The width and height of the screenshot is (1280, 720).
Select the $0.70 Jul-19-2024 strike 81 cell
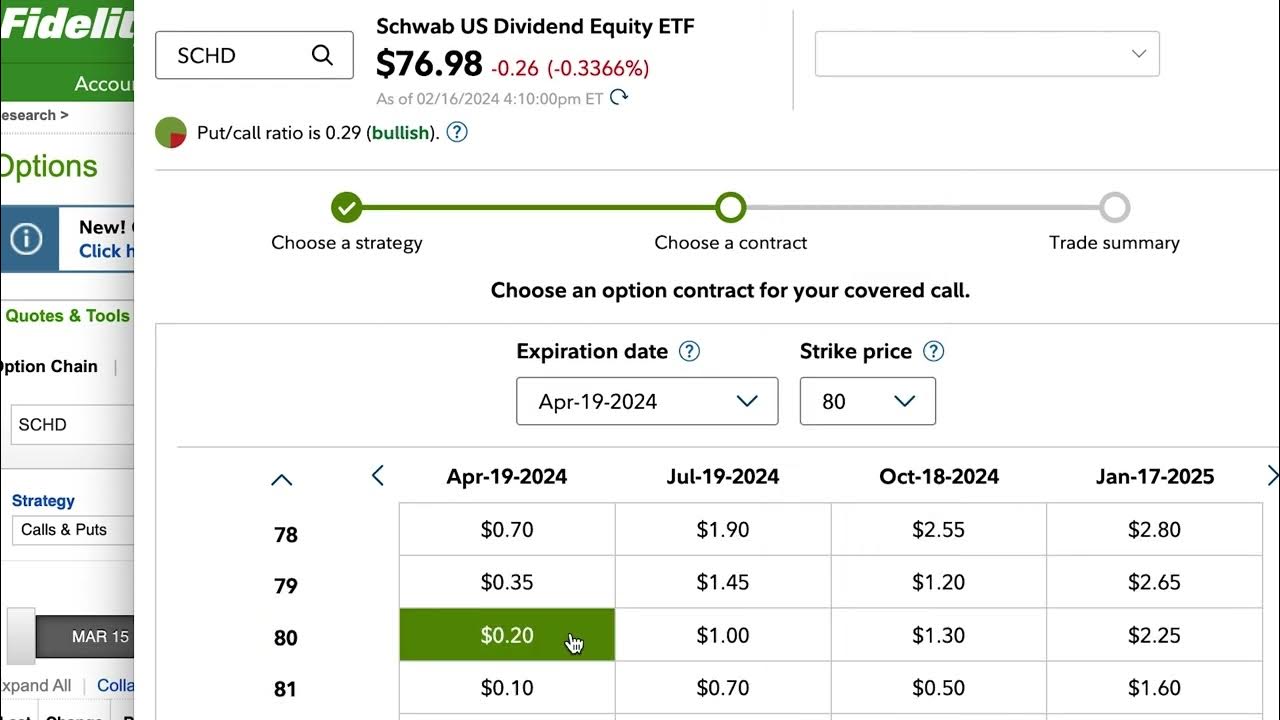coord(723,688)
